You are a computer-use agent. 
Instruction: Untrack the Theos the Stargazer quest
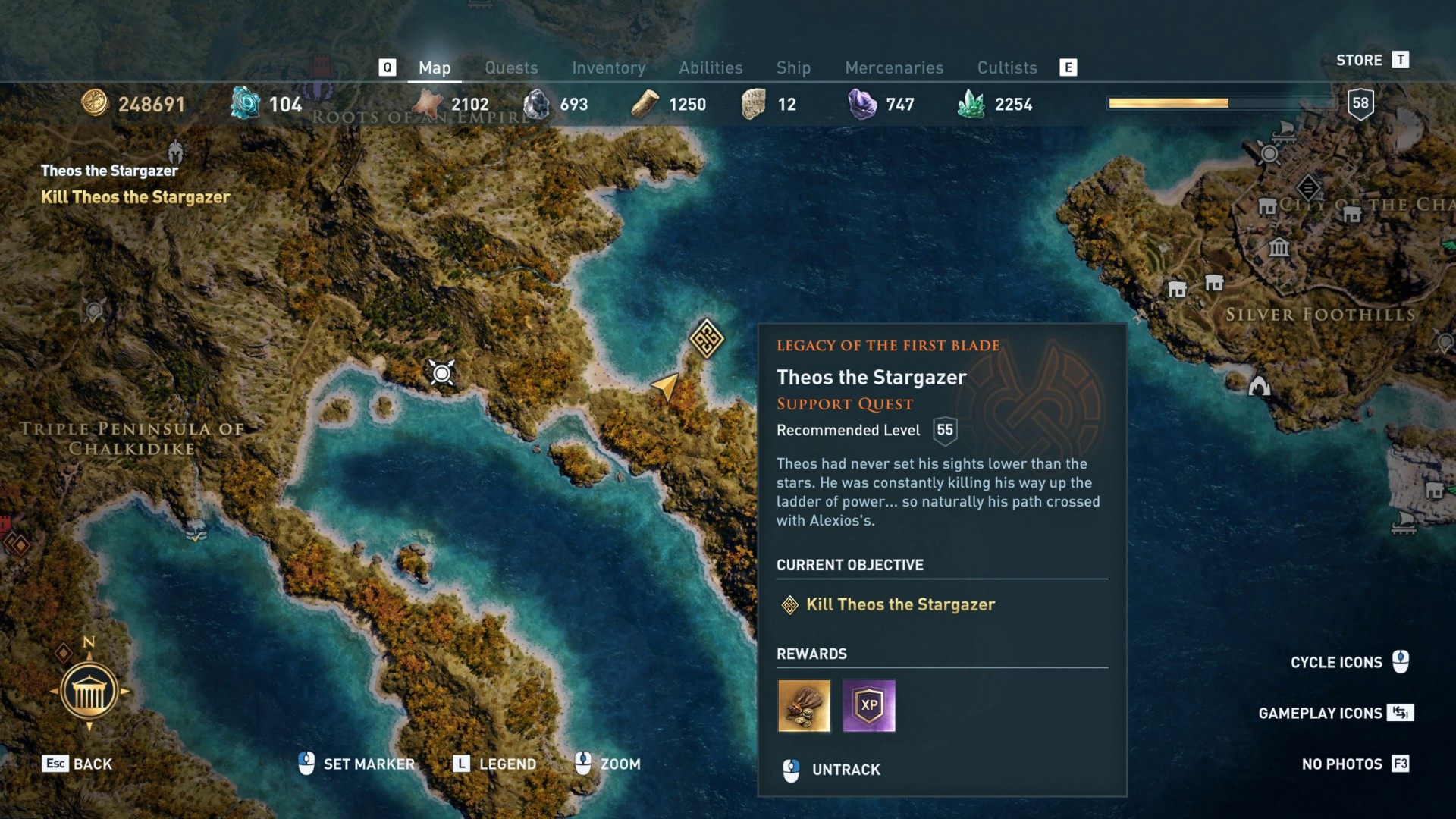(831, 770)
